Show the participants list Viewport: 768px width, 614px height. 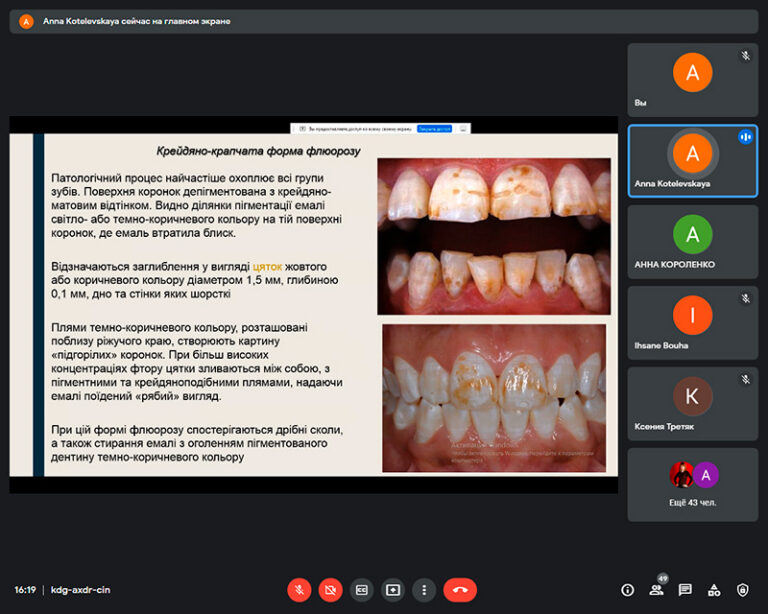657,590
